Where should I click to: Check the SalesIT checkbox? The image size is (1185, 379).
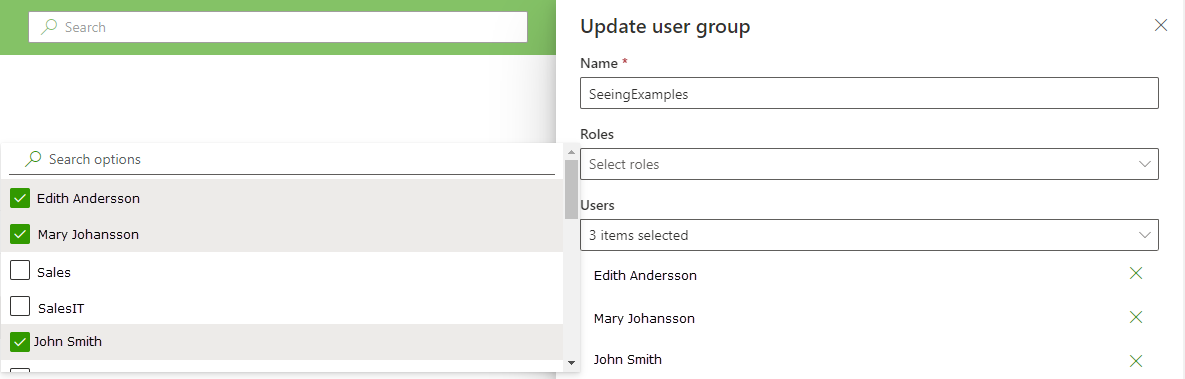pos(20,306)
